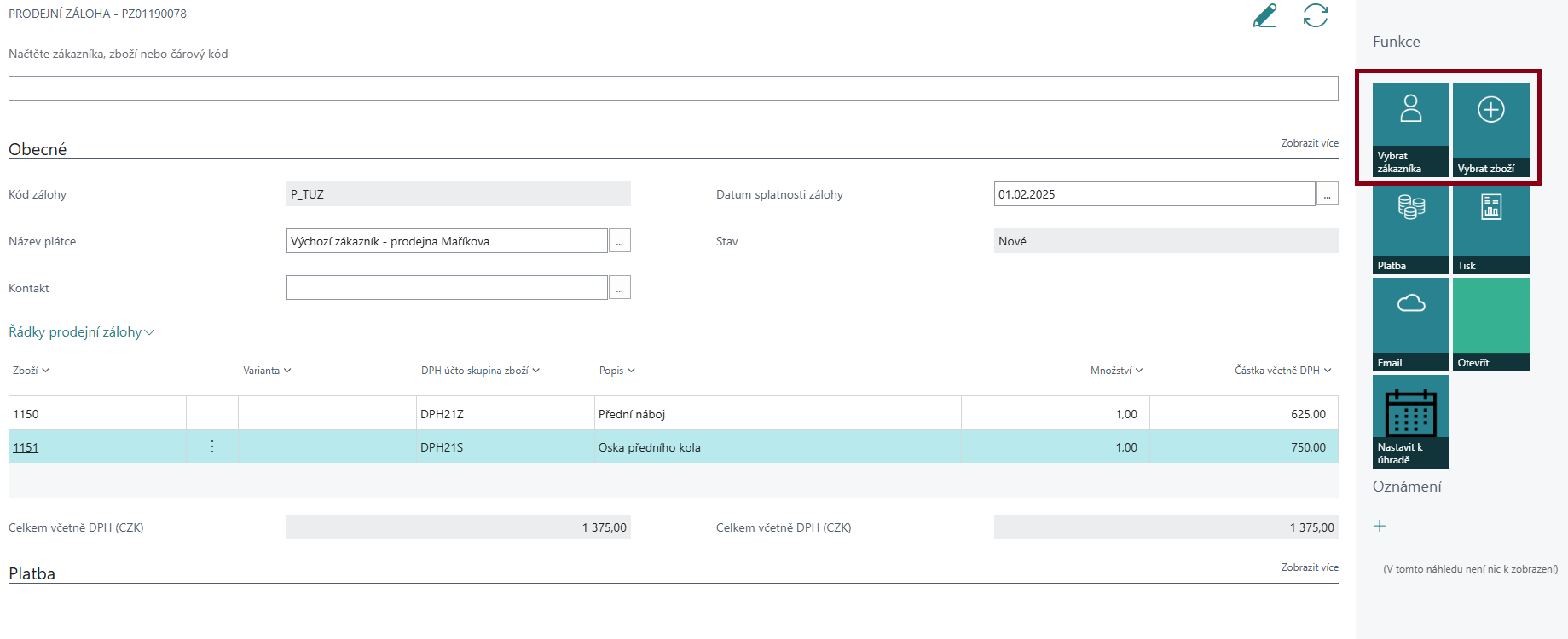Open the Množství column header menu
This screenshot has height=639, width=1568.
(x=1116, y=371)
